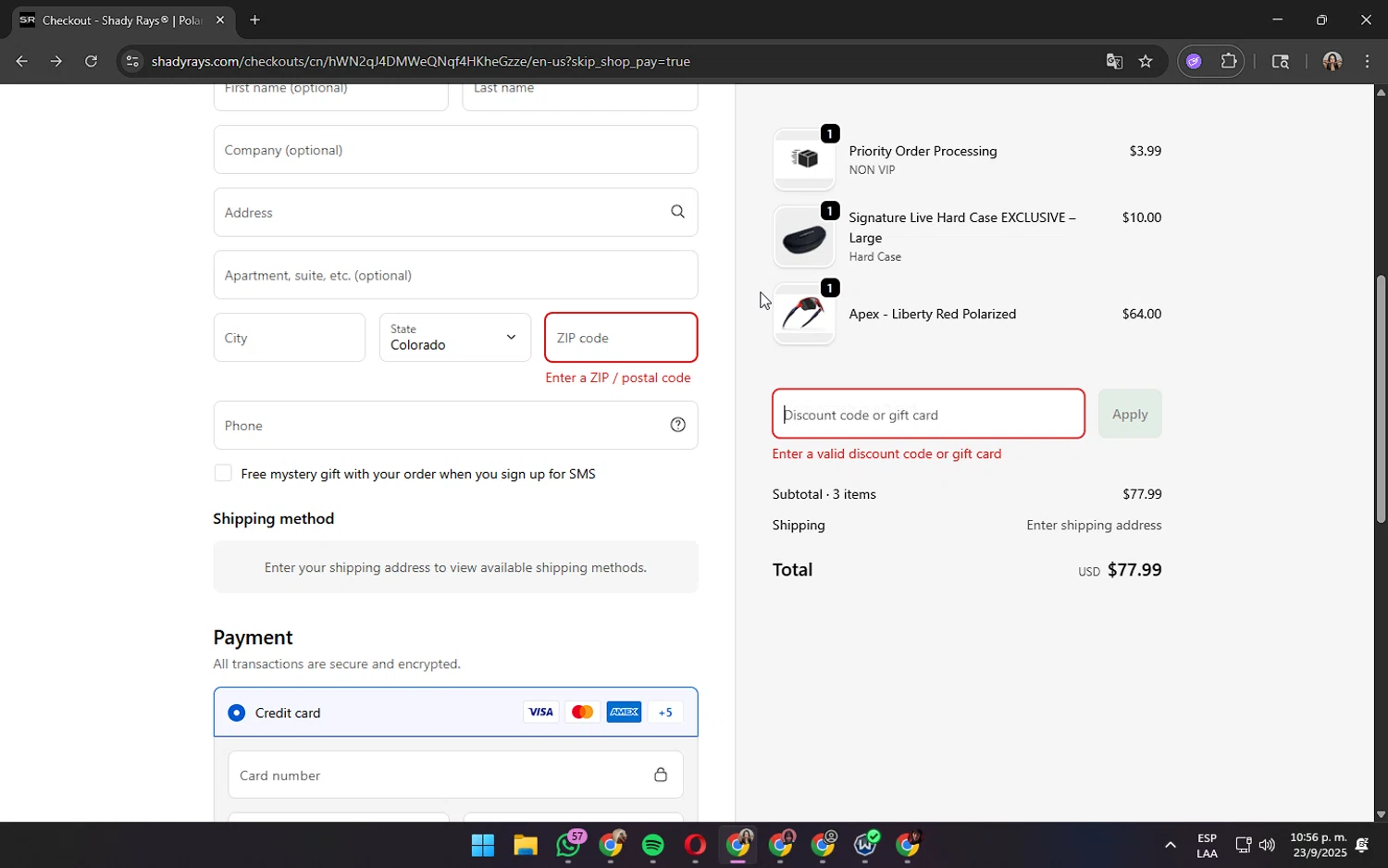Open WhatsApp from taskbar

tap(568, 845)
